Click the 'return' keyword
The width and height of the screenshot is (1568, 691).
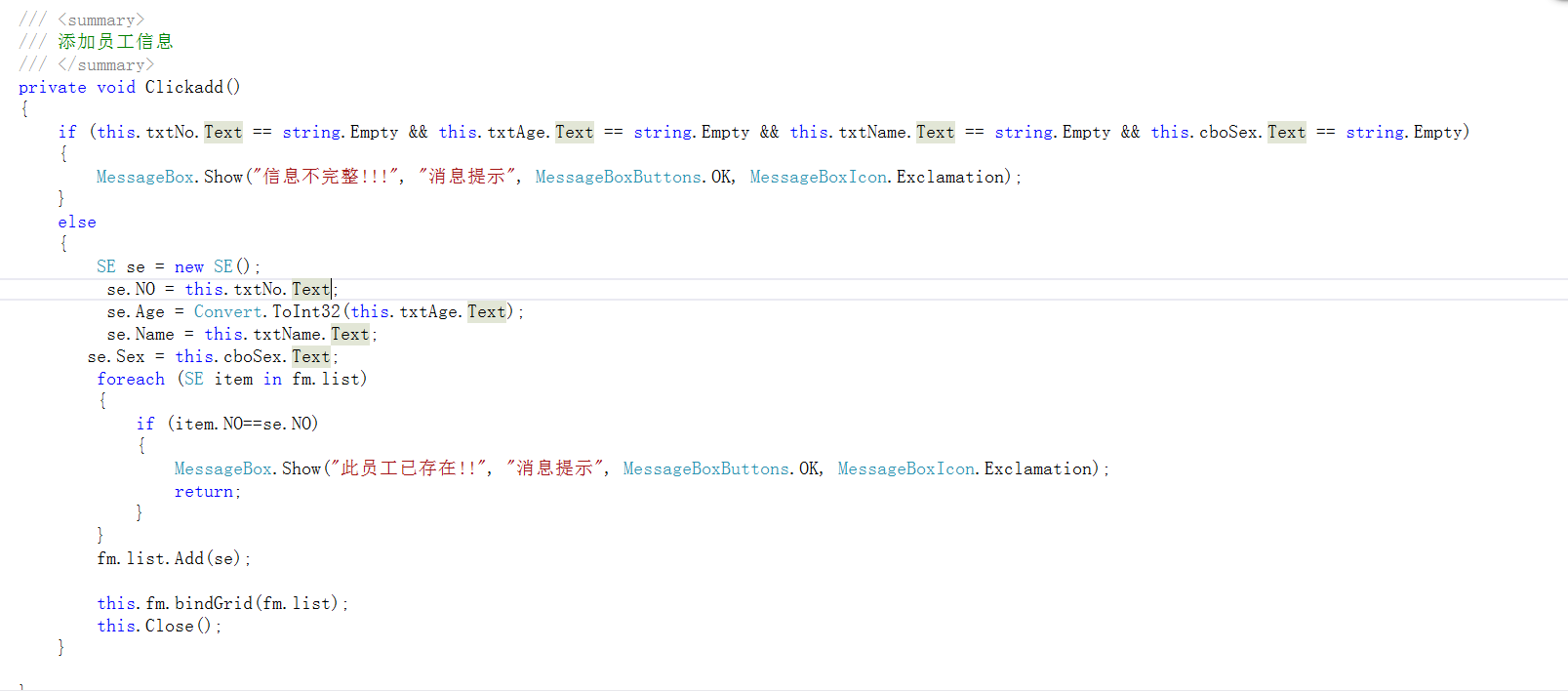coord(204,491)
